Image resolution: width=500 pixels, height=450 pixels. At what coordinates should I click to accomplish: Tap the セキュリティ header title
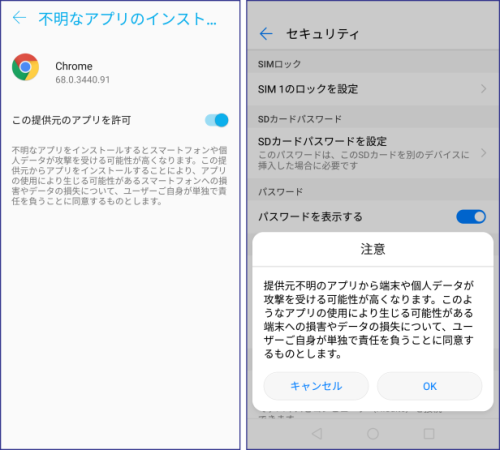click(322, 34)
